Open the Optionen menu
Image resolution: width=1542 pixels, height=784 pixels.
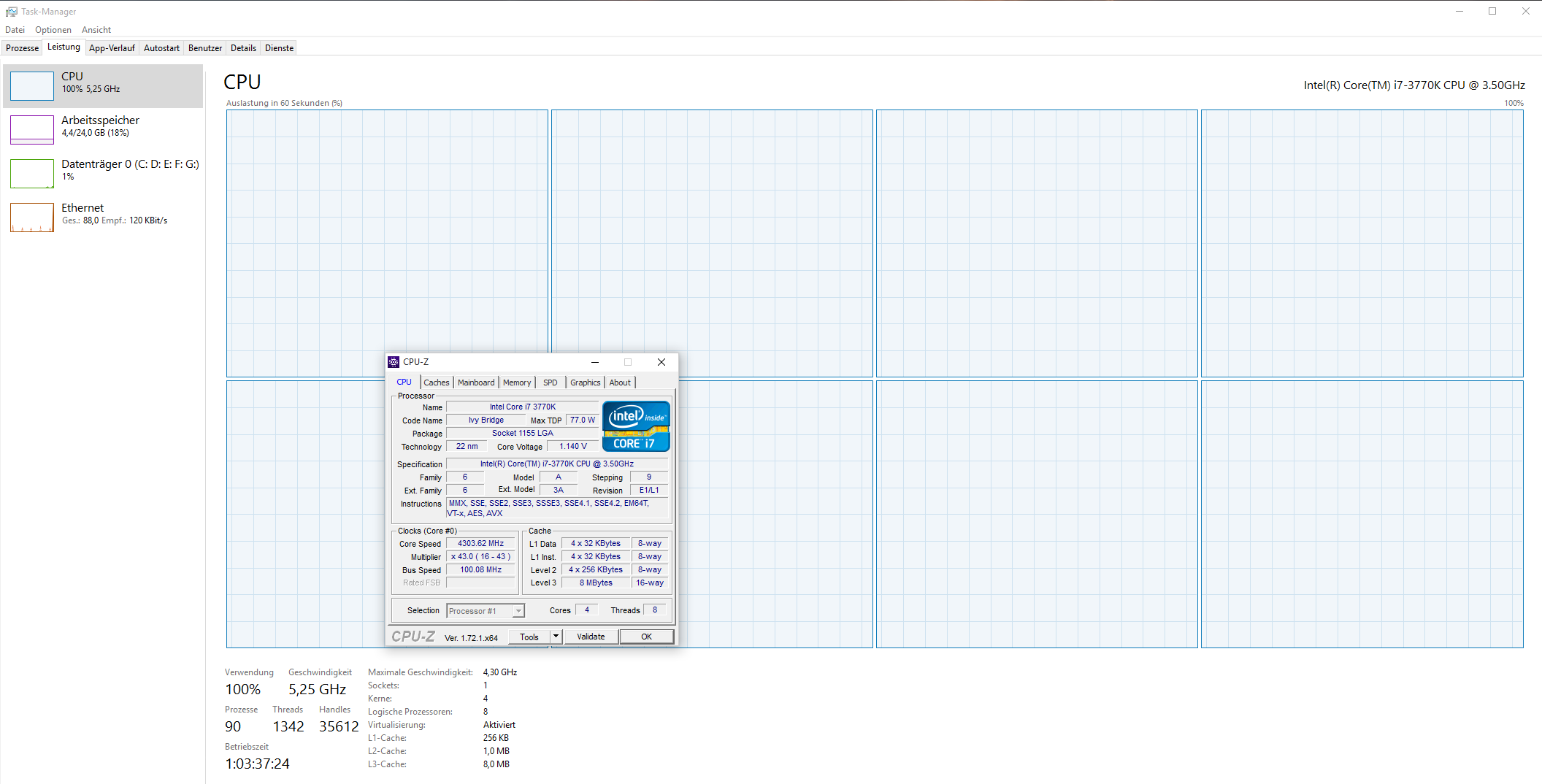tap(53, 30)
